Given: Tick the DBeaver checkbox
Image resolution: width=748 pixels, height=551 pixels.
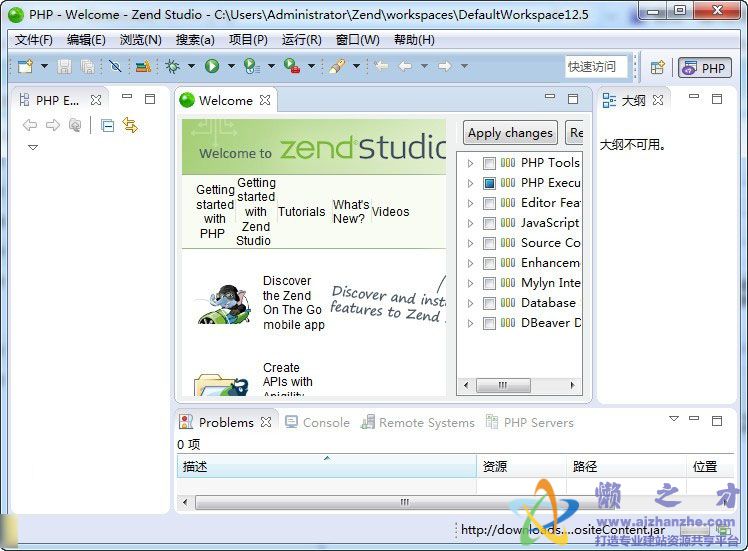Looking at the screenshot, I should (489, 324).
